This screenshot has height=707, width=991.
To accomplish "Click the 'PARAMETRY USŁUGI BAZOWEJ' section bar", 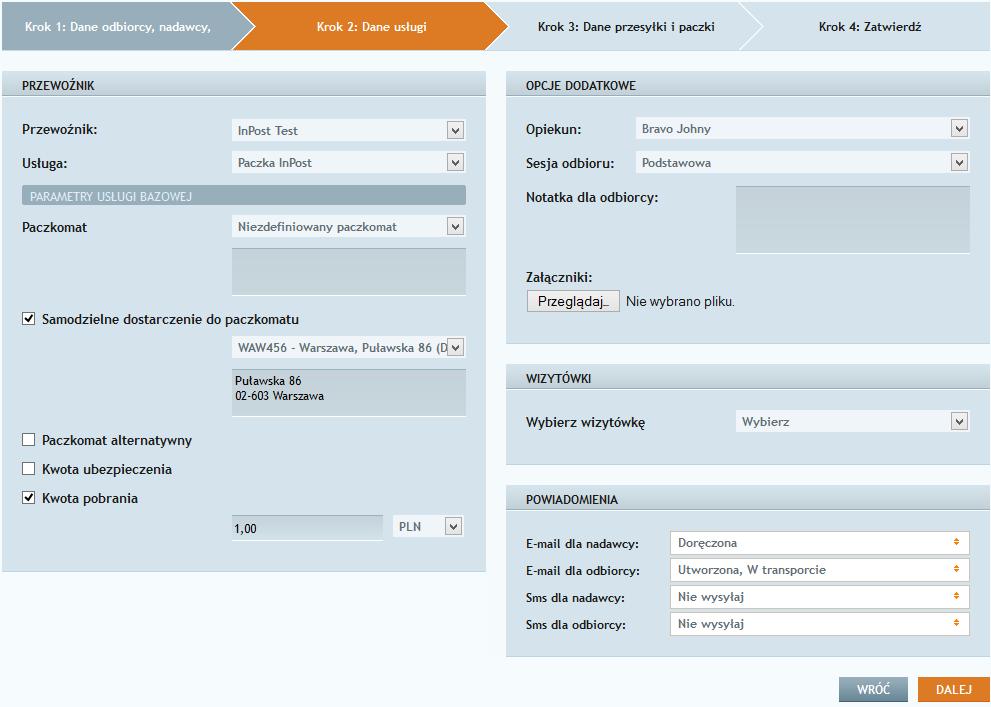I will coord(244,195).
